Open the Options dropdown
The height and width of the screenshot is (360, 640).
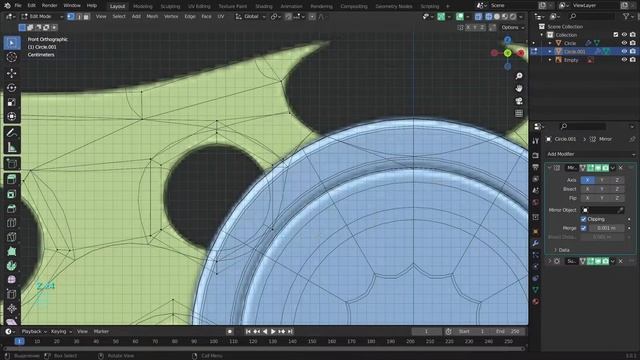[512, 27]
